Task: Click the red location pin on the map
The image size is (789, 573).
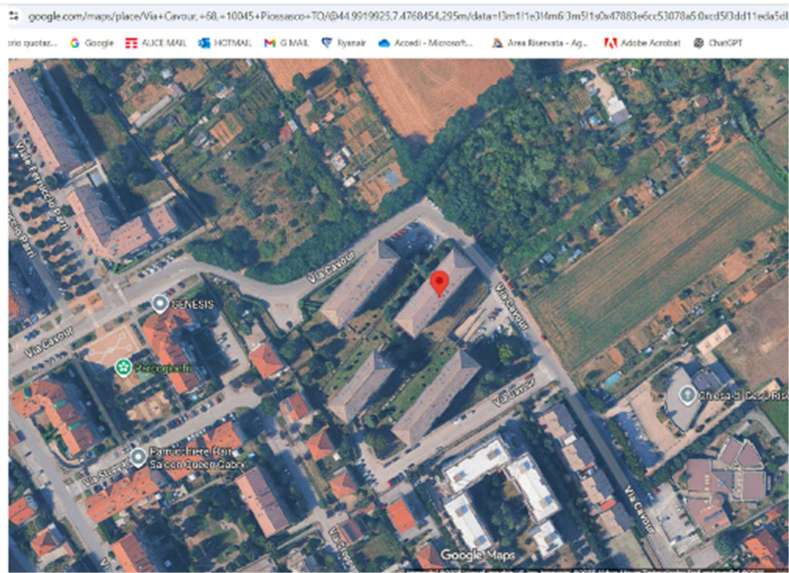Action: (x=438, y=283)
